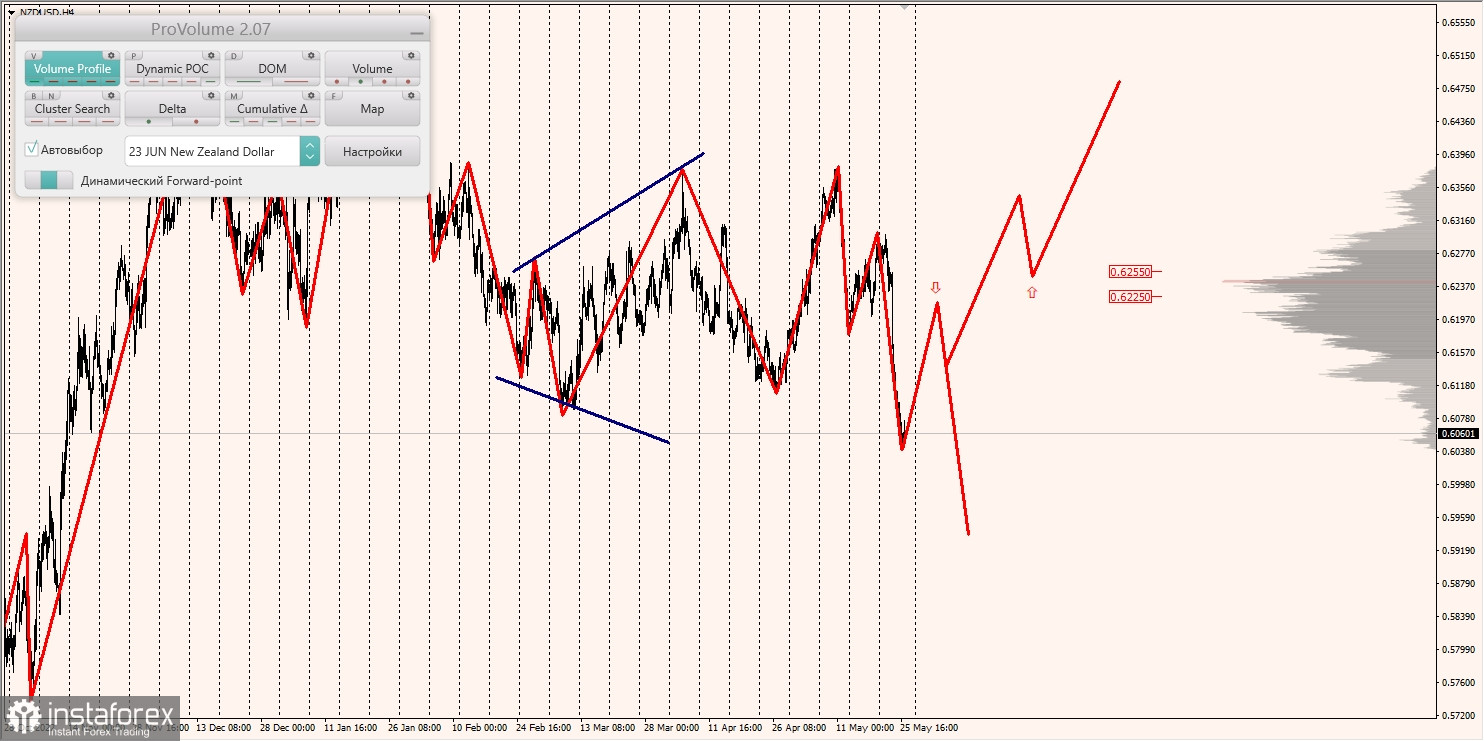Image resolution: width=1484 pixels, height=741 pixels.
Task: Click the NZDUSD,H4 chart title
Action: [47, 12]
